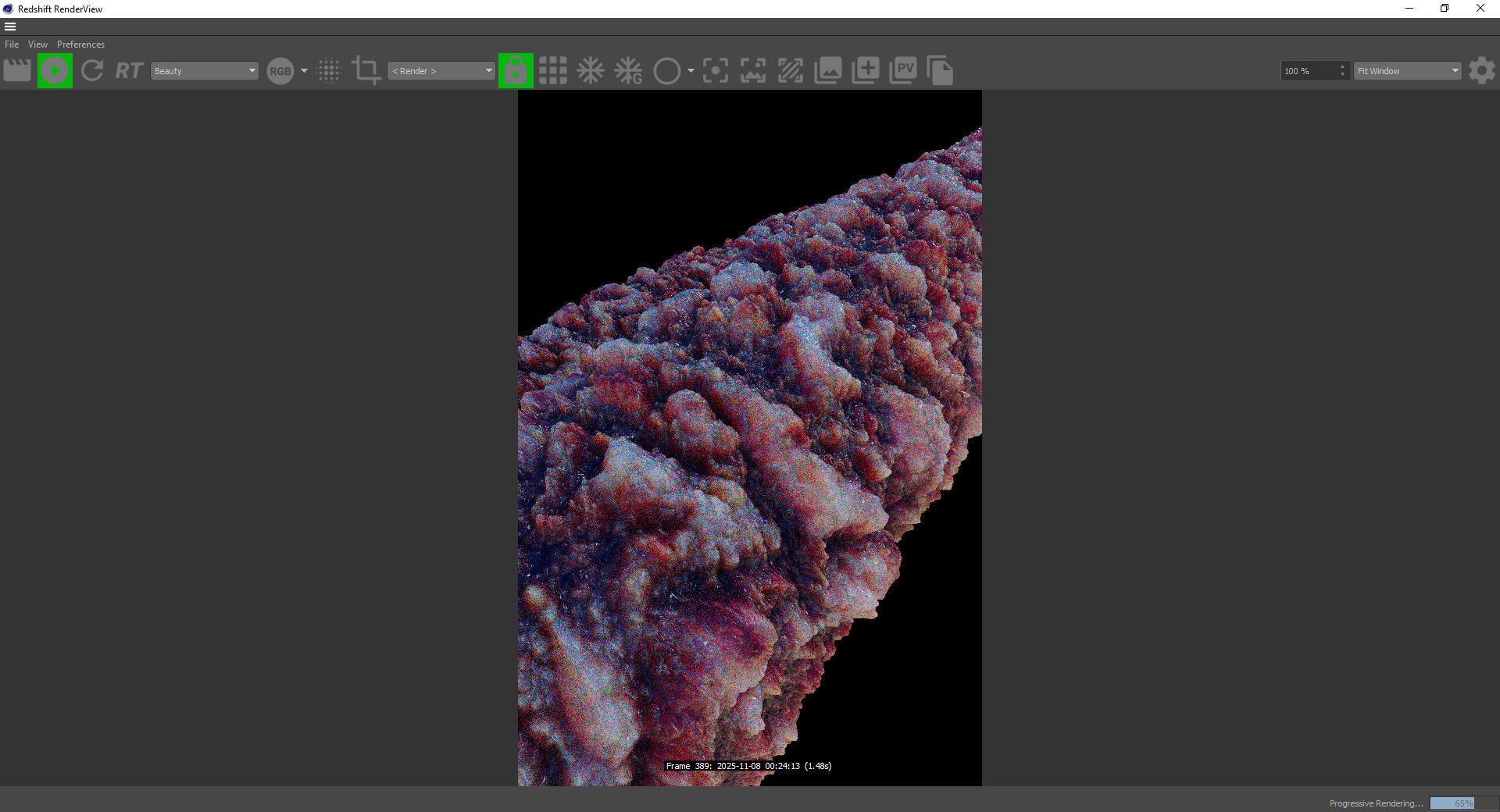Open the < Render > camera dropdown
The image size is (1500, 812).
(441, 71)
